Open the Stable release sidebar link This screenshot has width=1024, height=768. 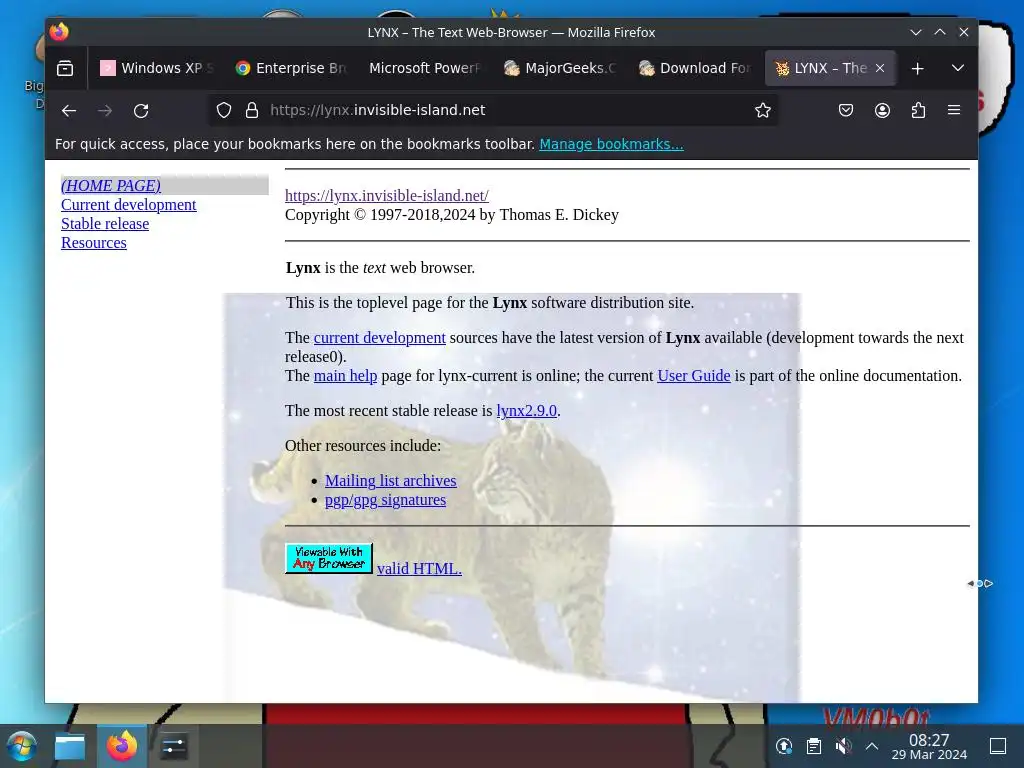pyautogui.click(x=105, y=223)
